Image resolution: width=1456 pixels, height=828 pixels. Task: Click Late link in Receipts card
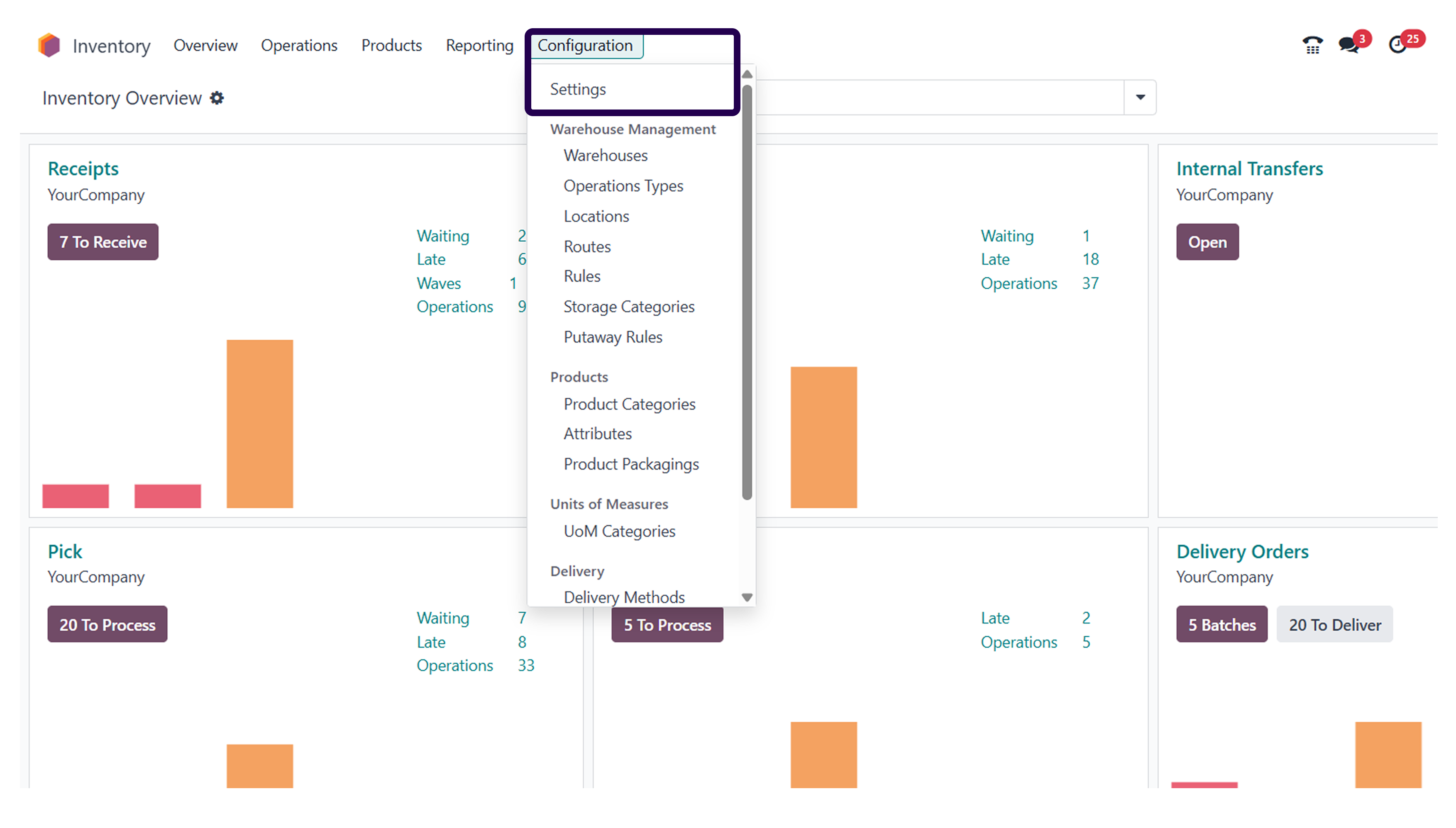431,259
